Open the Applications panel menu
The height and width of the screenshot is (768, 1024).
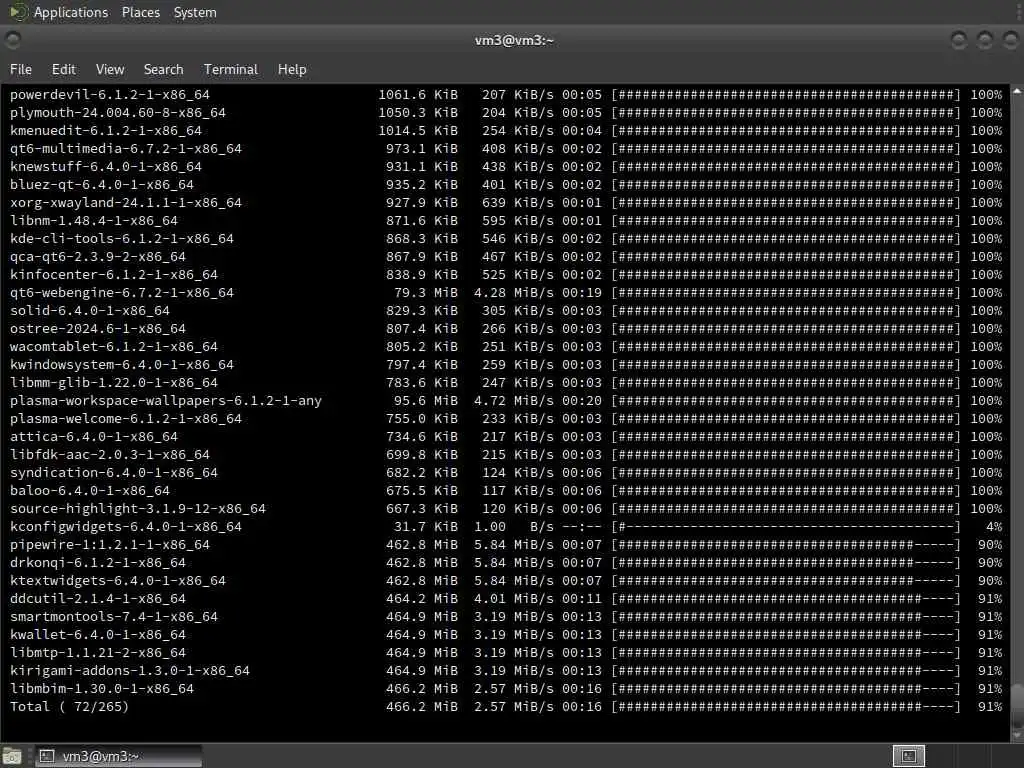(71, 12)
